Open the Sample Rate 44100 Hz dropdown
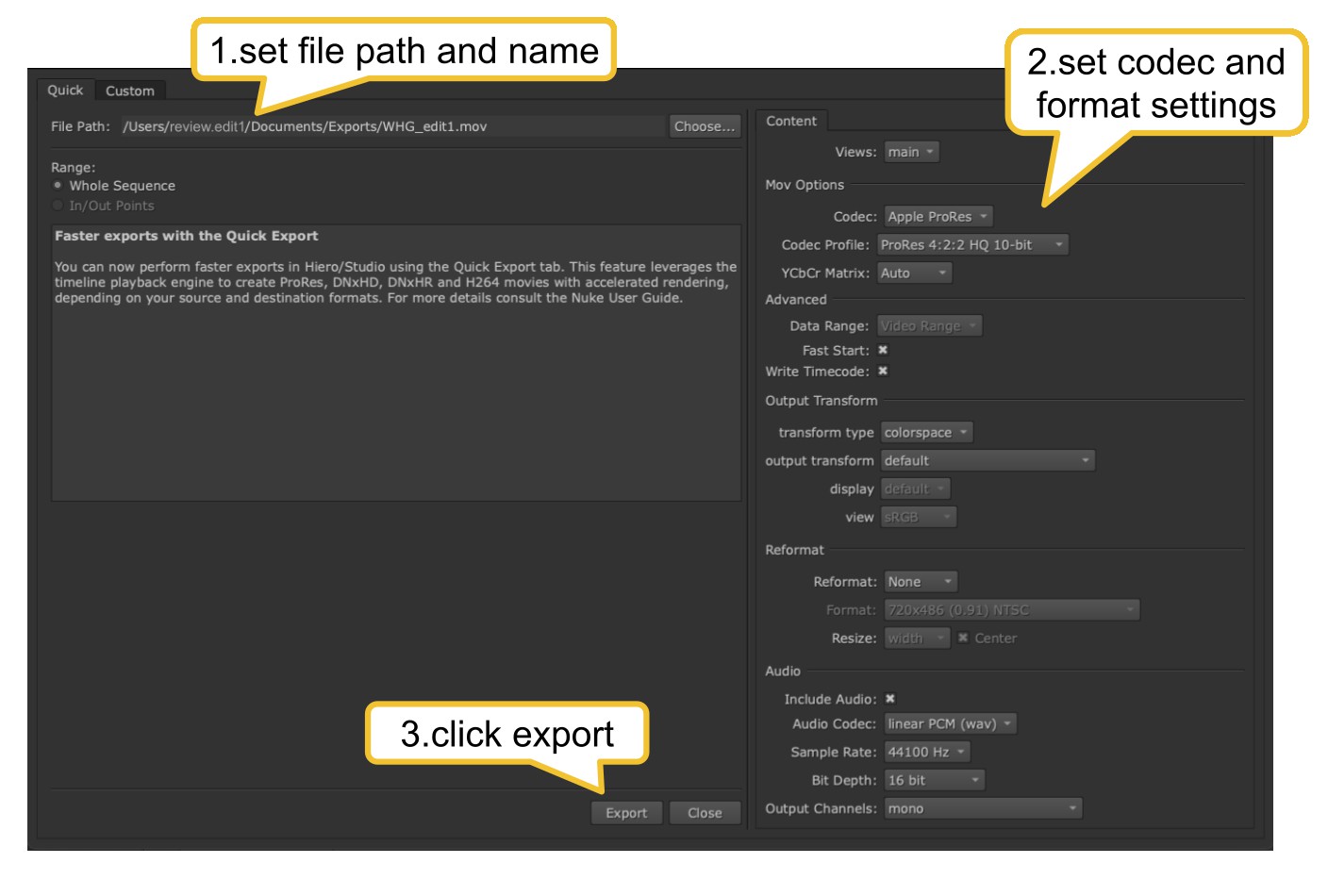This screenshot has height=896, width=1328. (926, 753)
